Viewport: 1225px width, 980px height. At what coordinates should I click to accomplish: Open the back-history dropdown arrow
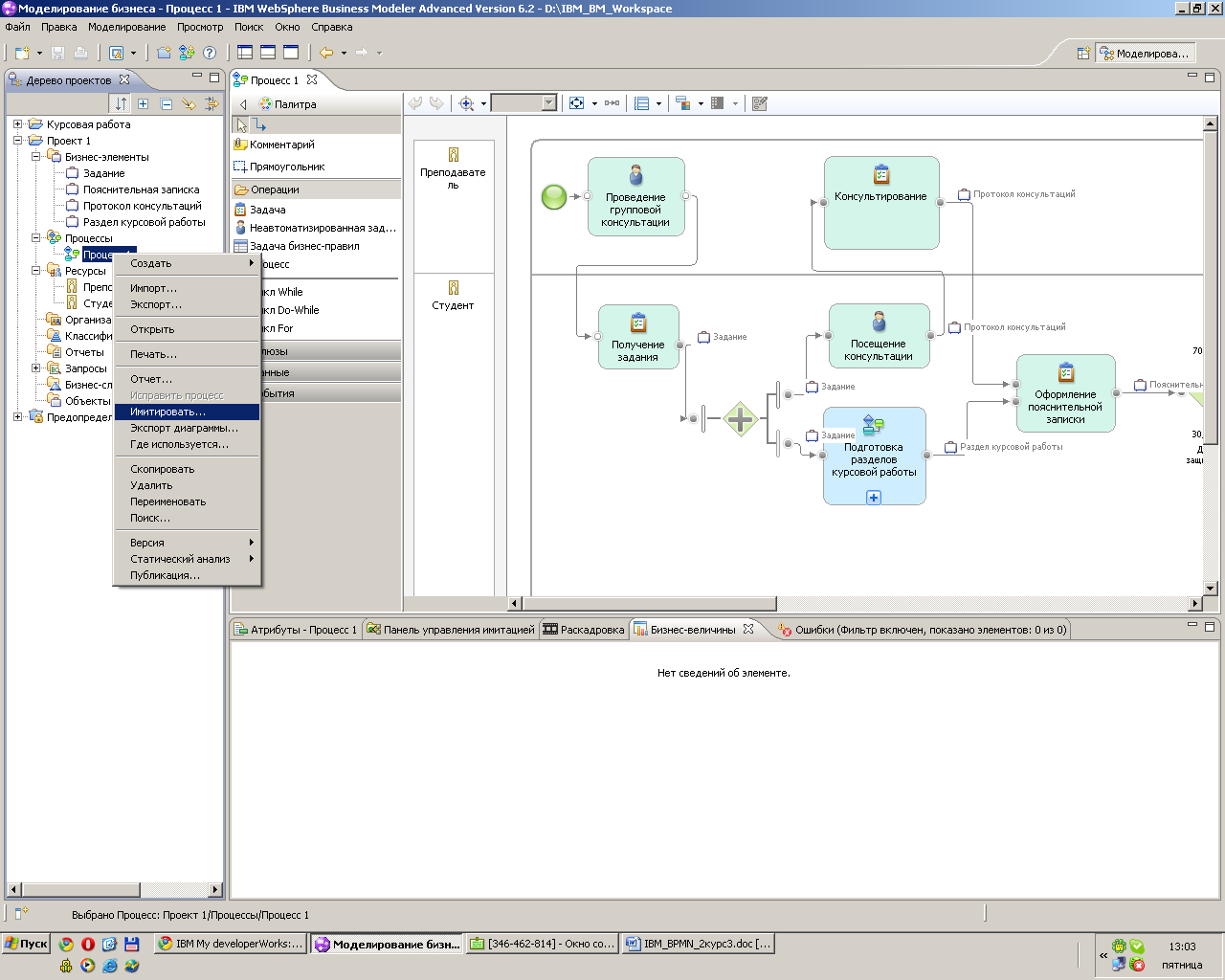click(x=344, y=54)
